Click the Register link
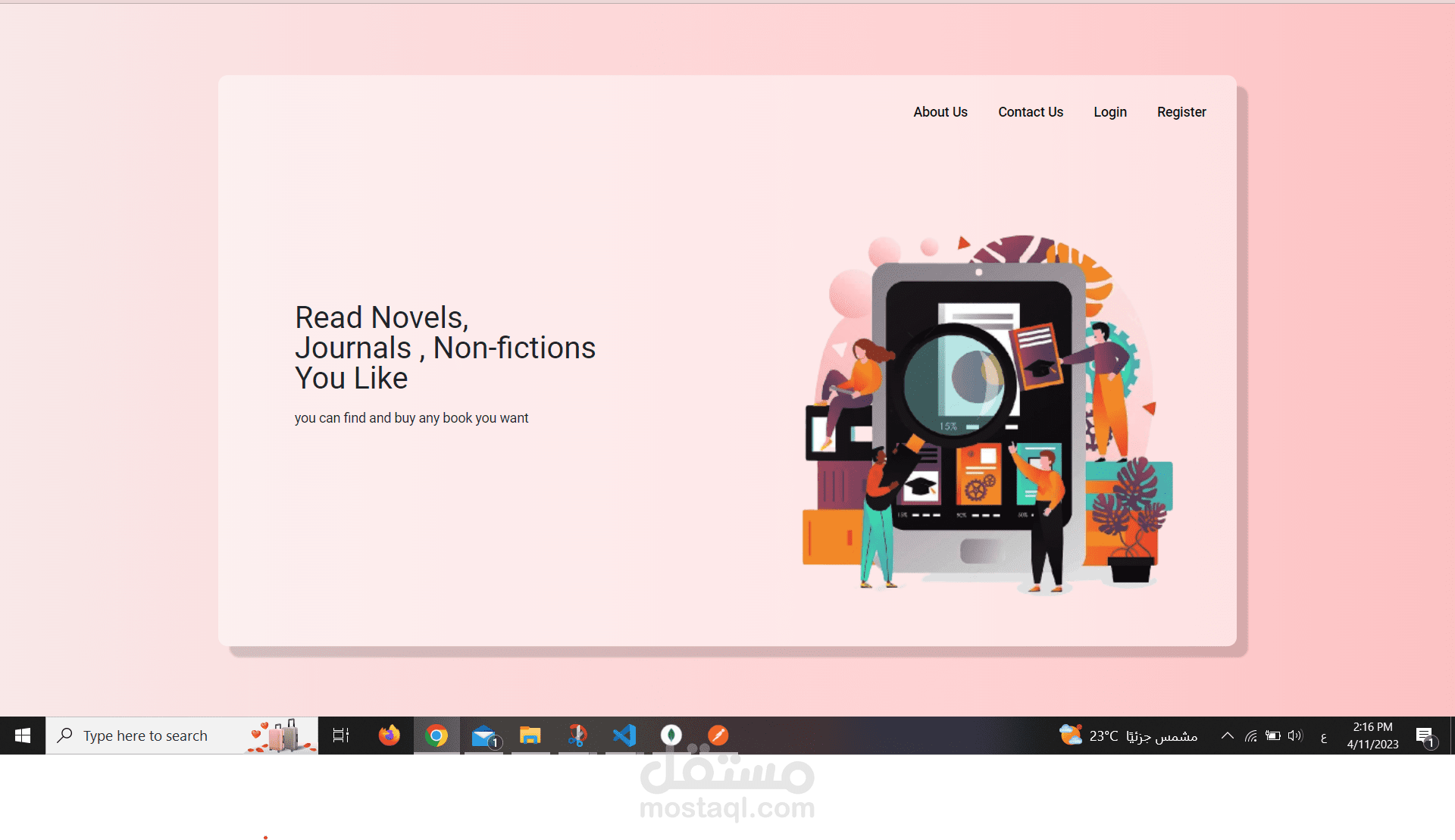This screenshot has width=1455, height=840. [x=1181, y=112]
